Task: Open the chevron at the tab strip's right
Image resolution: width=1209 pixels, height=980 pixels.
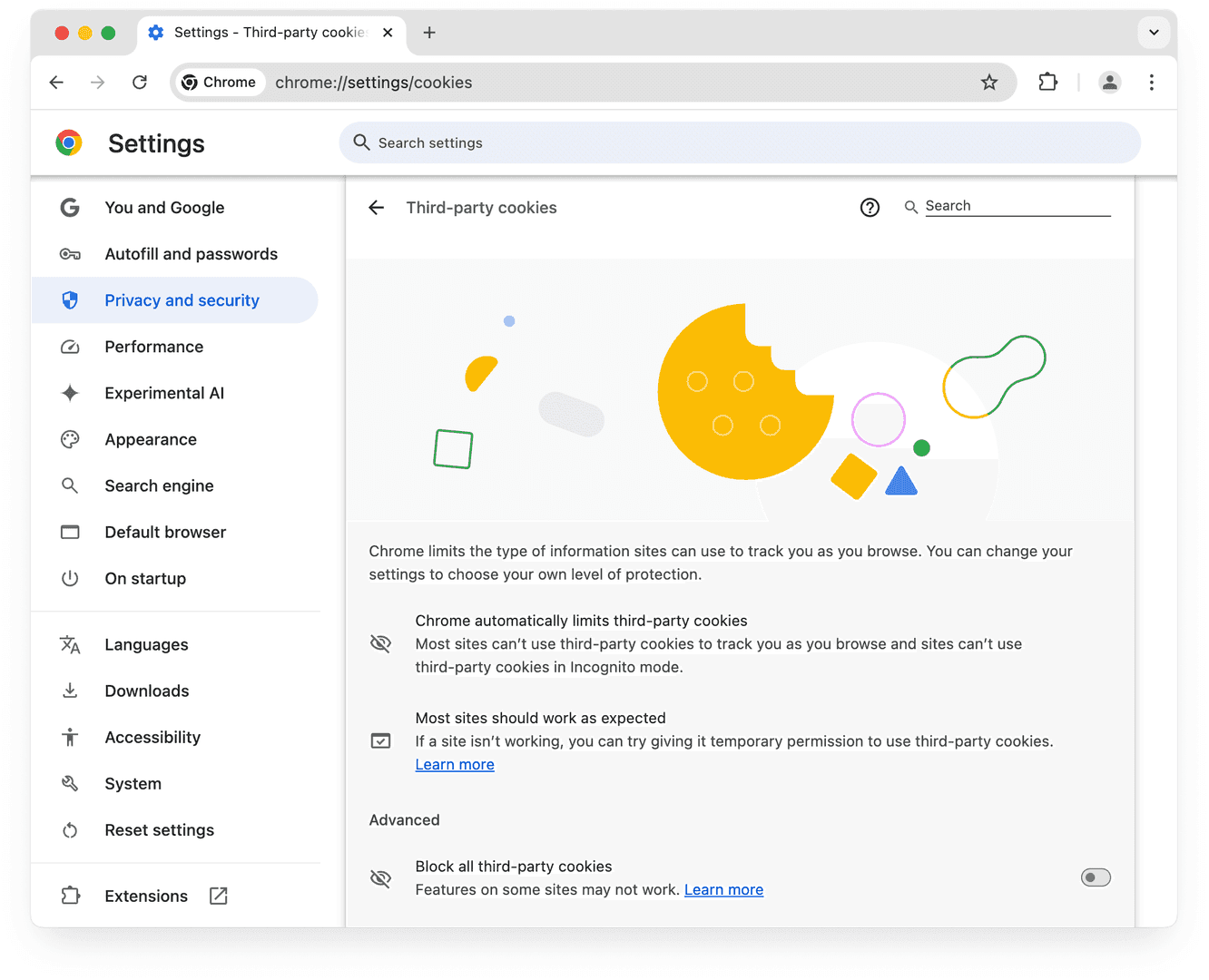Action: click(1154, 32)
